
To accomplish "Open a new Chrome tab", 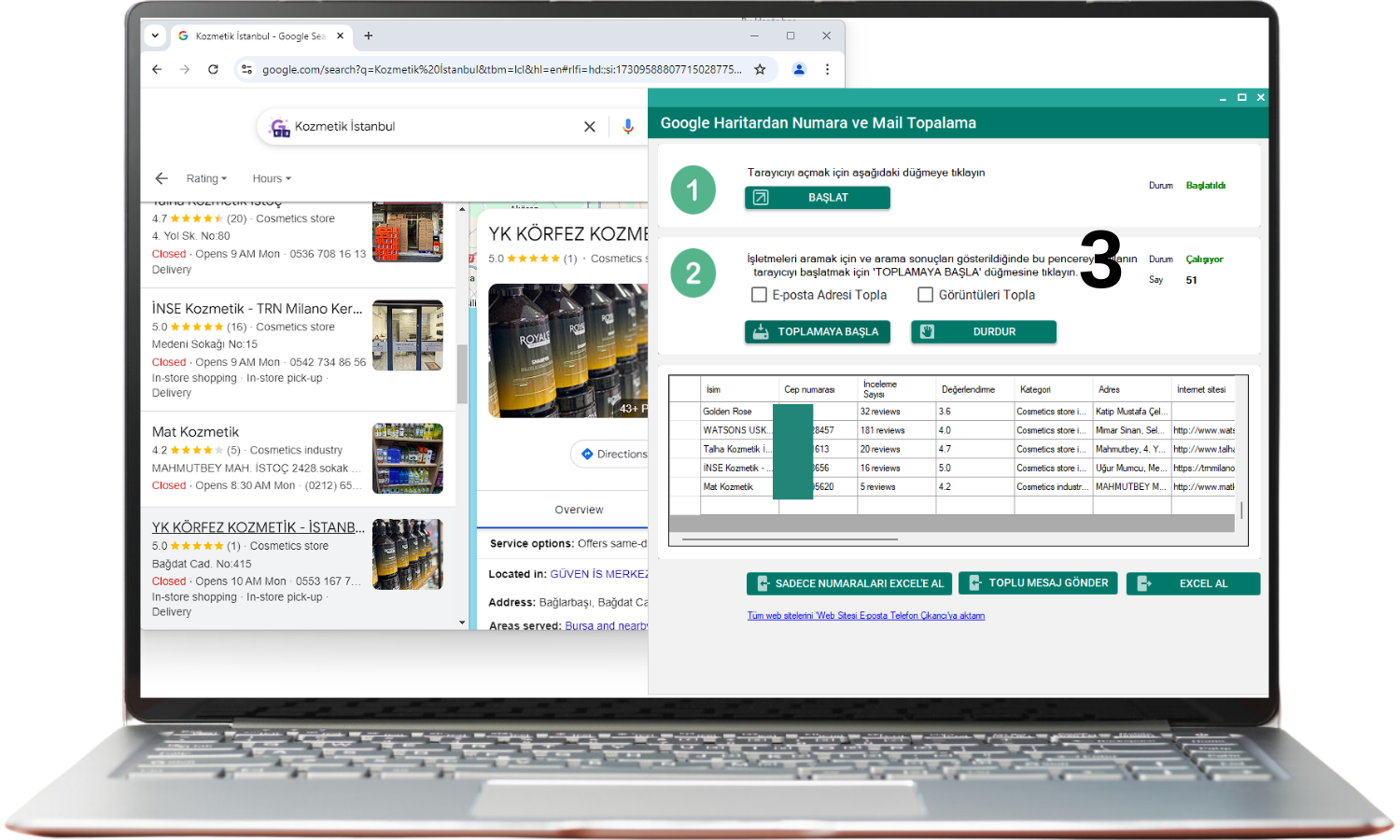I will [x=369, y=35].
